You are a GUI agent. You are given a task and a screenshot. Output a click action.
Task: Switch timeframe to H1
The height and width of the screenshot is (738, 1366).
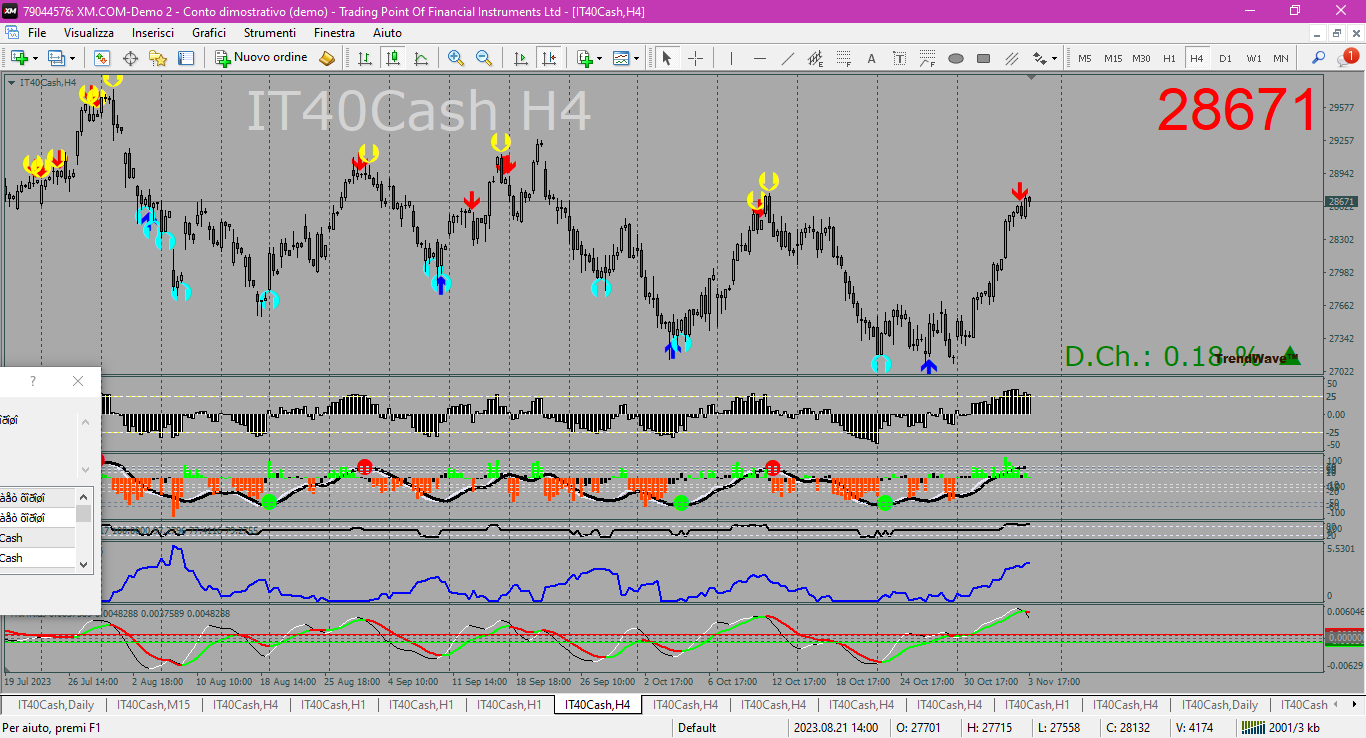(x=1169, y=58)
